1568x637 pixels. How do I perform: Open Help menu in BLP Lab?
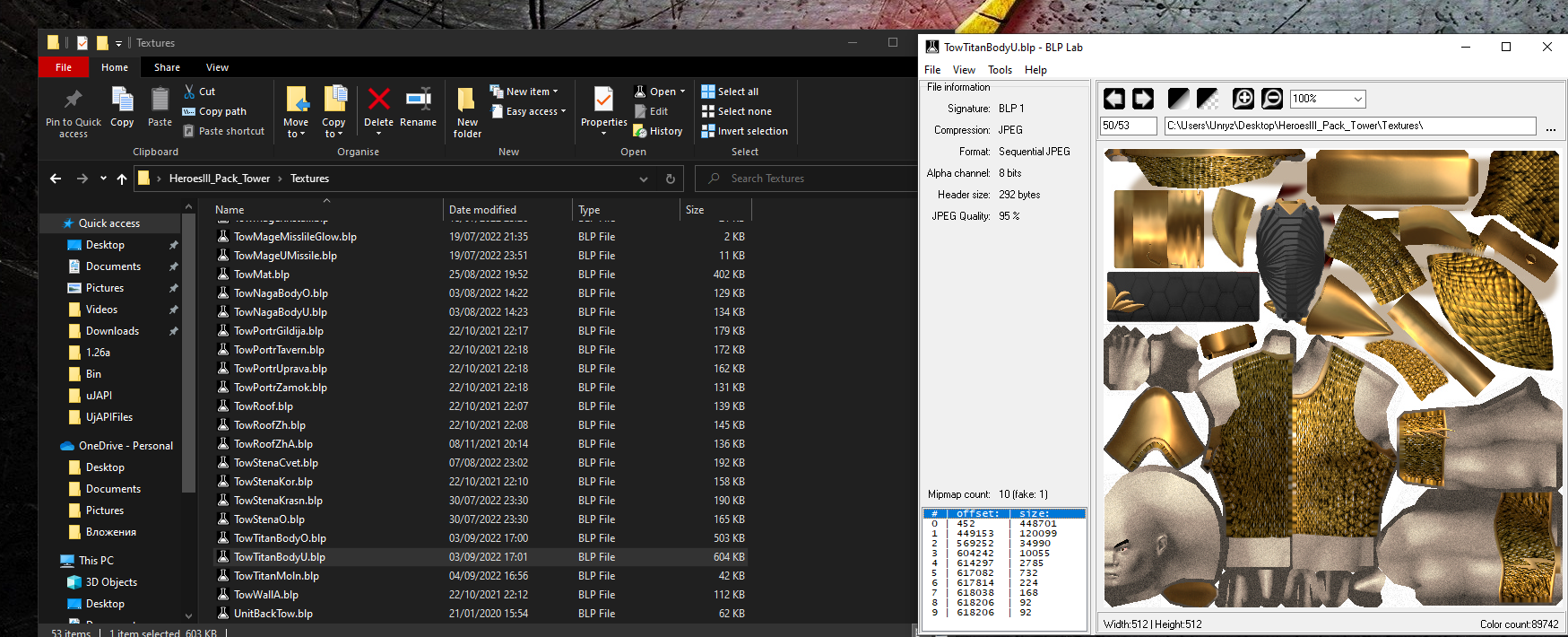(1035, 70)
